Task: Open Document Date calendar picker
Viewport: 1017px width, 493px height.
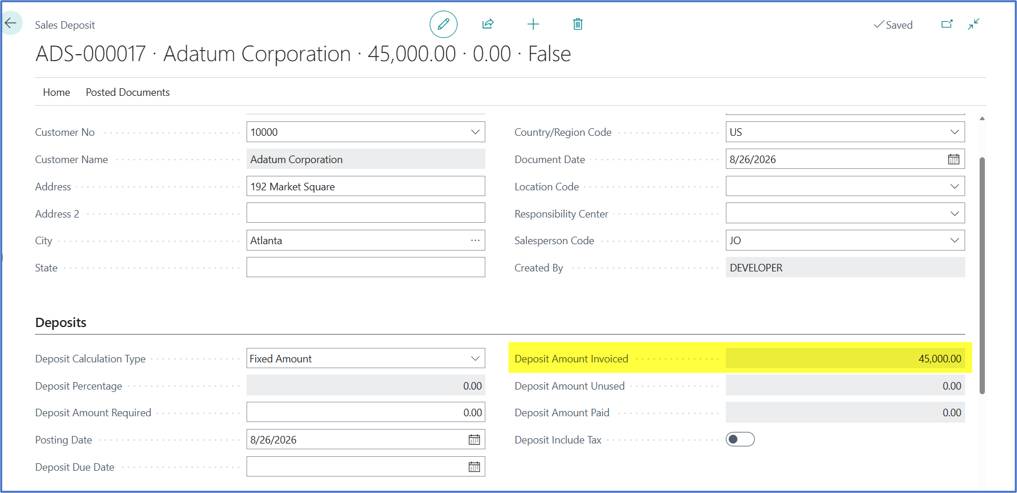Action: [953, 159]
